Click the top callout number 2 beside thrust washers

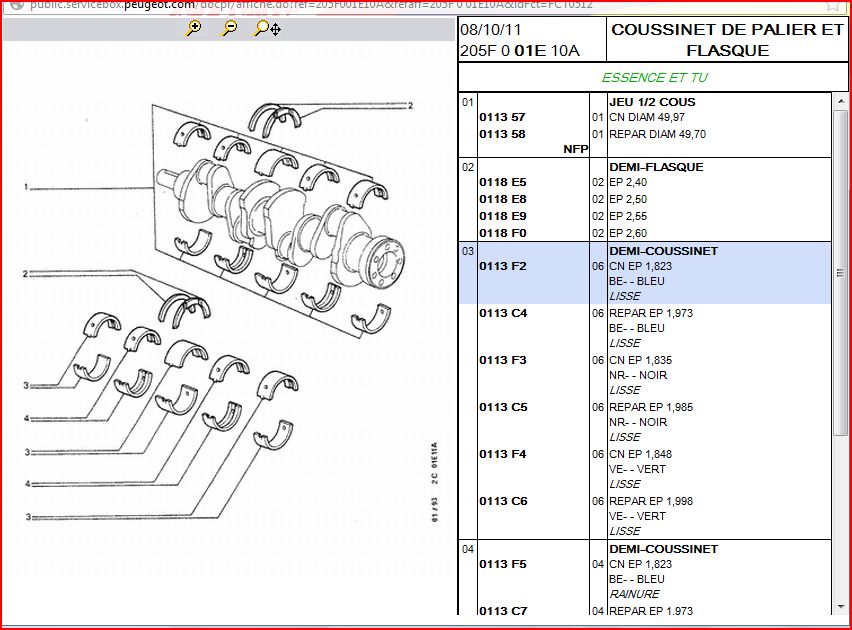click(x=410, y=105)
